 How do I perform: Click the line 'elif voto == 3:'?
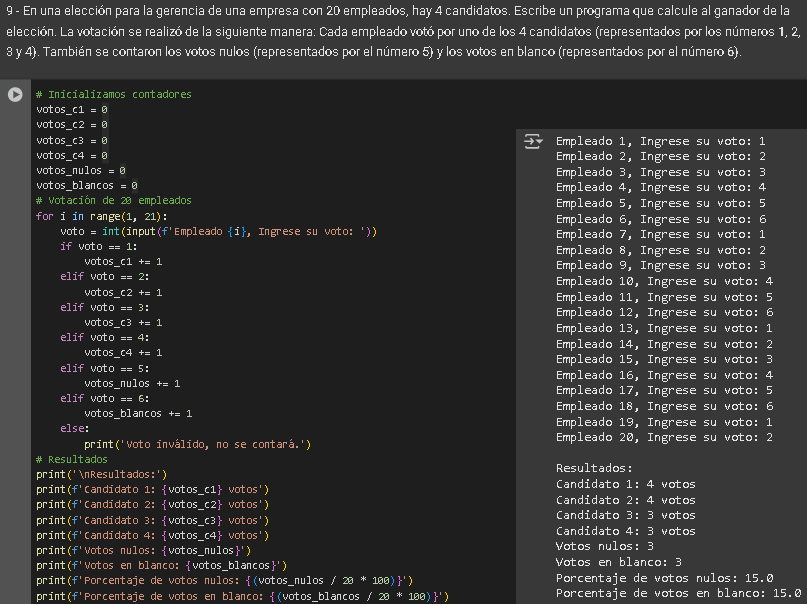point(105,307)
